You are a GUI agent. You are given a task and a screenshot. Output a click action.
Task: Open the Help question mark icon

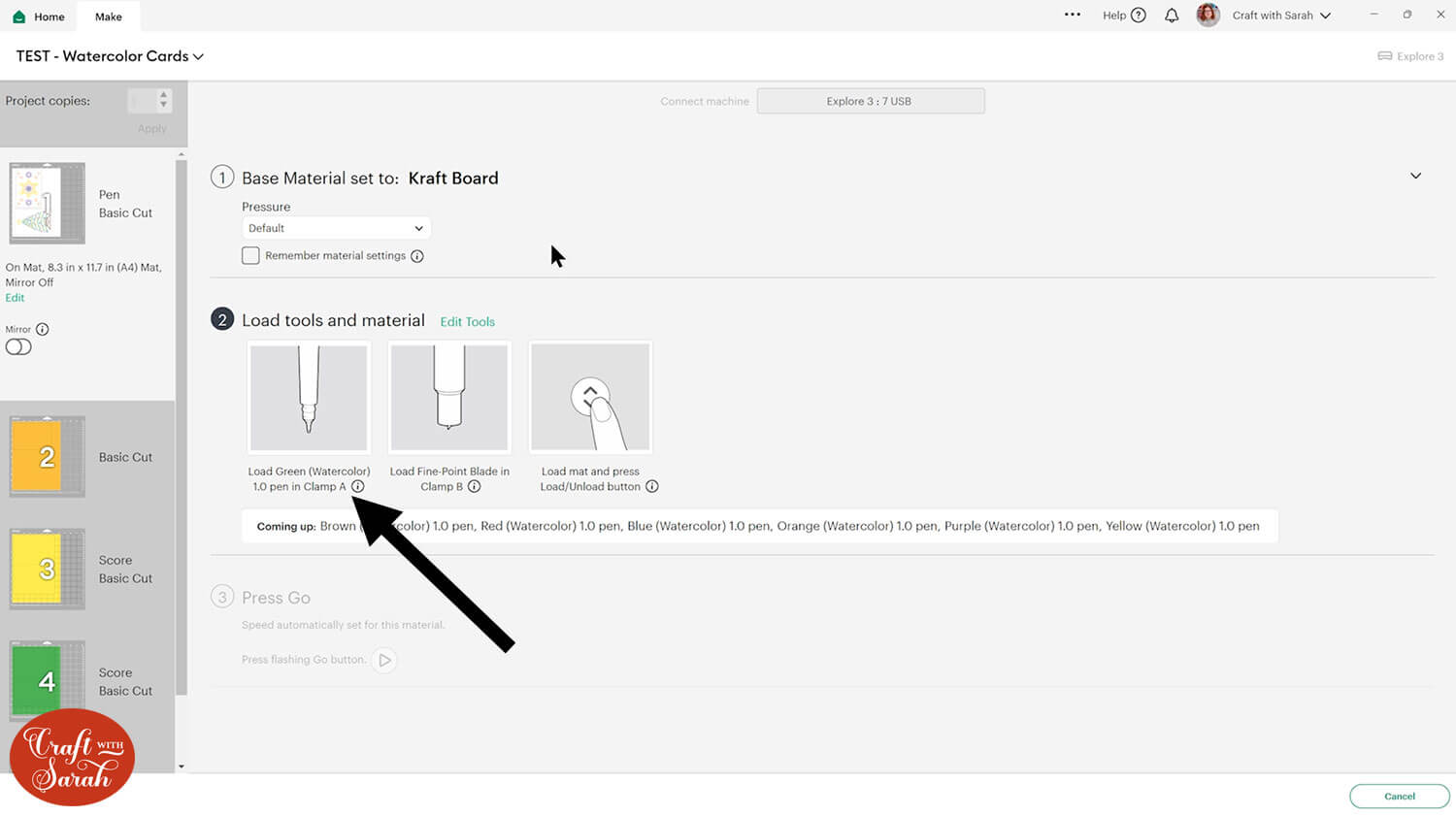[x=1139, y=16]
